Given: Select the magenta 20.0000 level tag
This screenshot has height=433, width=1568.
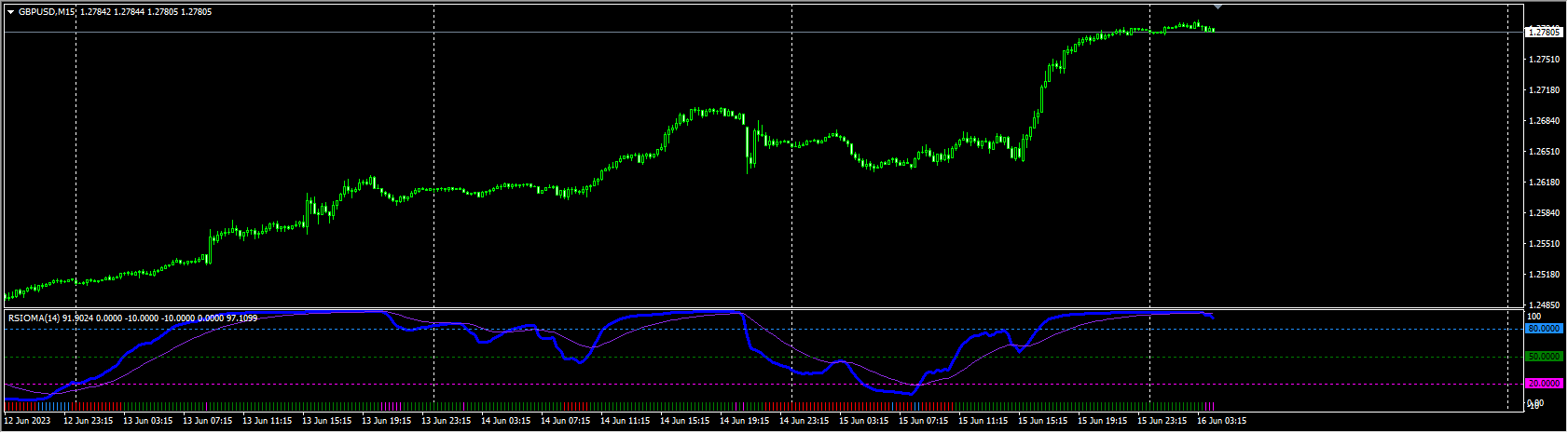Looking at the screenshot, I should coord(1544,384).
